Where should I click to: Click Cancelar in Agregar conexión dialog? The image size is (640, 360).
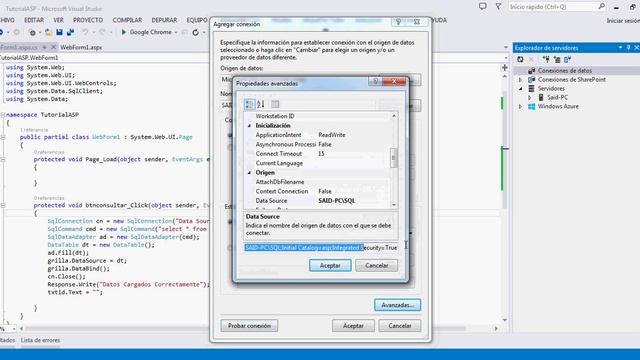(400, 326)
